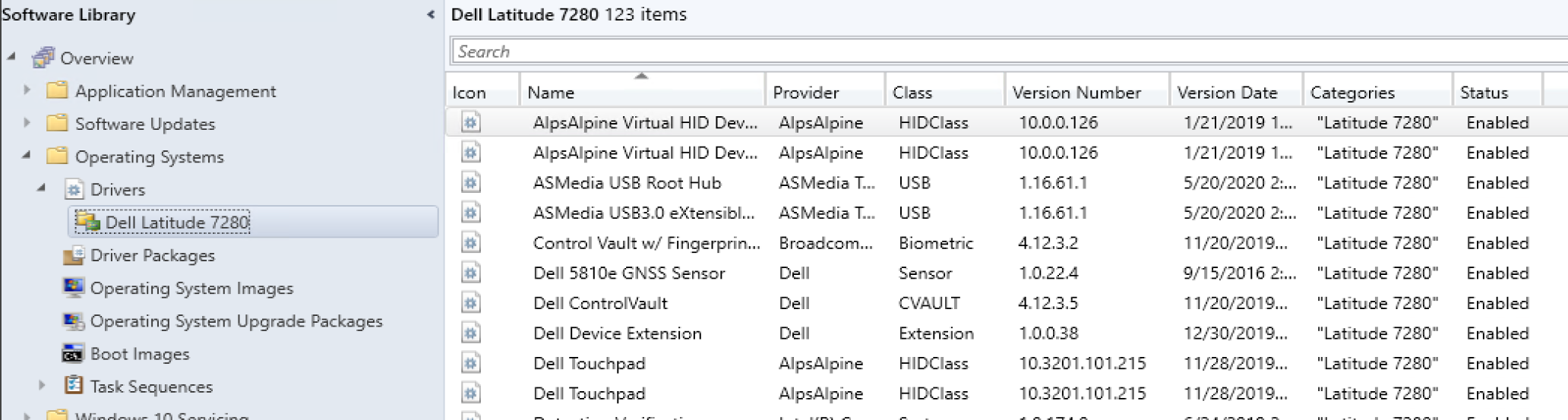Click the Drivers node icon
The height and width of the screenshot is (420, 1568).
(x=74, y=189)
